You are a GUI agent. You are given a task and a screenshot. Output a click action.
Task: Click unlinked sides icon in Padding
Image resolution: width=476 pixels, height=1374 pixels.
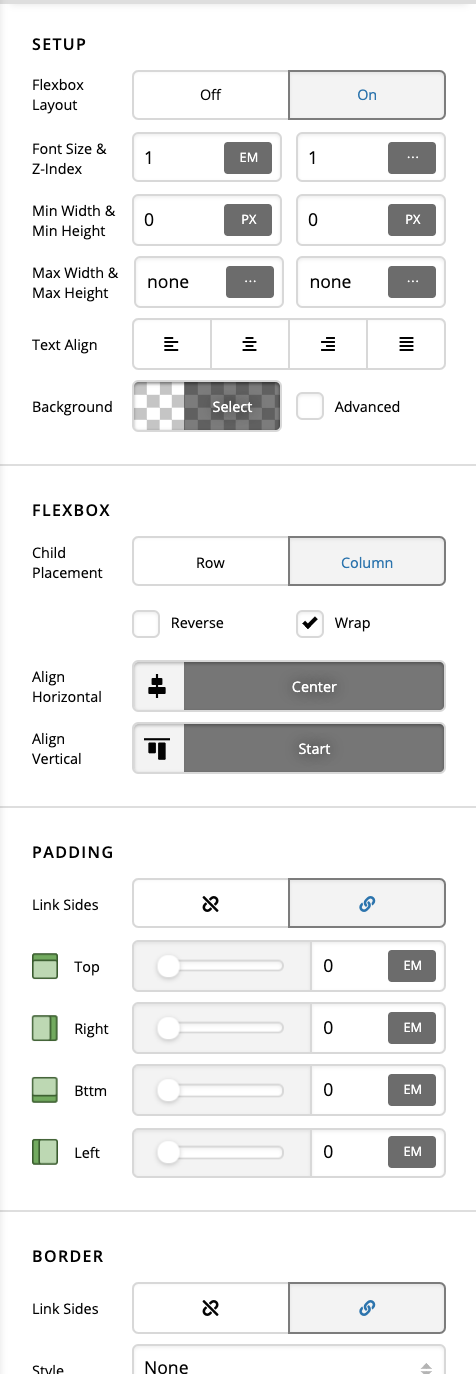pyautogui.click(x=211, y=904)
